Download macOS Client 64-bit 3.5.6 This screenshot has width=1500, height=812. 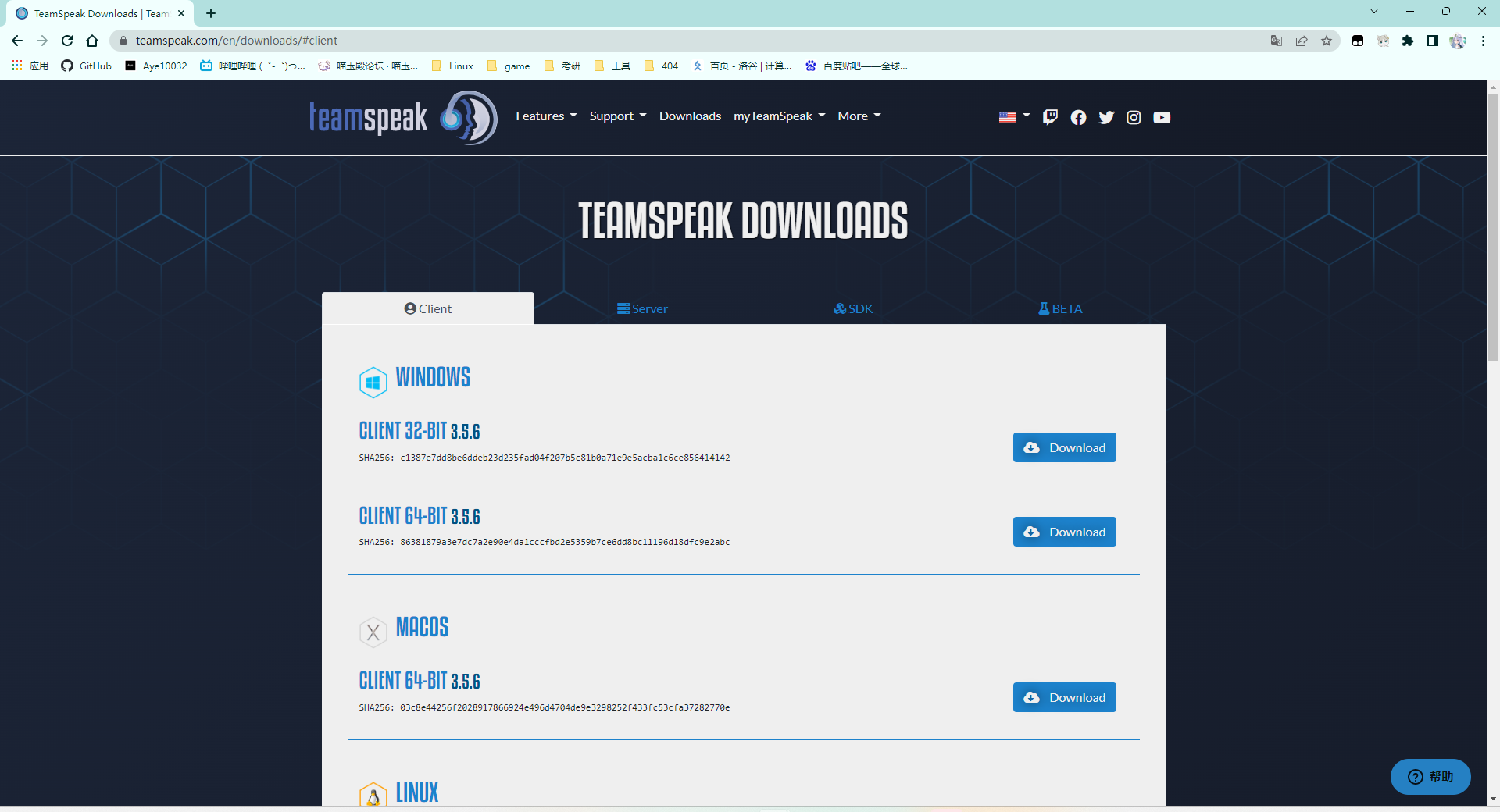(x=1064, y=697)
